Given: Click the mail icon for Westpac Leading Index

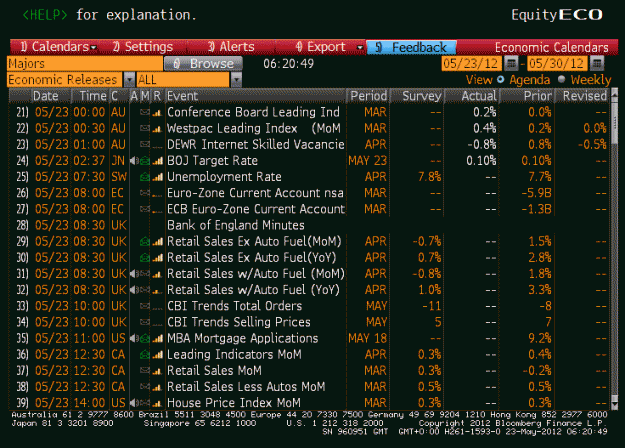Looking at the screenshot, I should tap(145, 128).
